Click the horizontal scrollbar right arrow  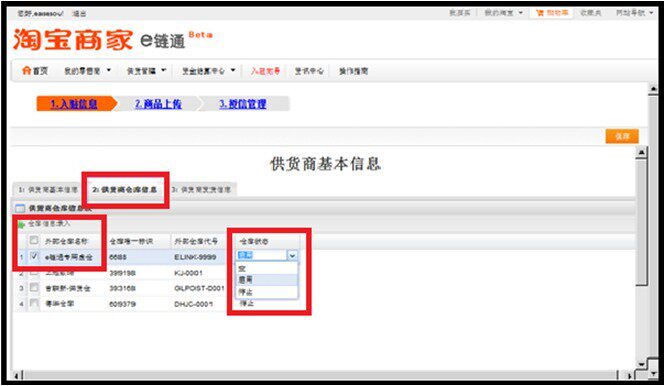click(x=630, y=375)
